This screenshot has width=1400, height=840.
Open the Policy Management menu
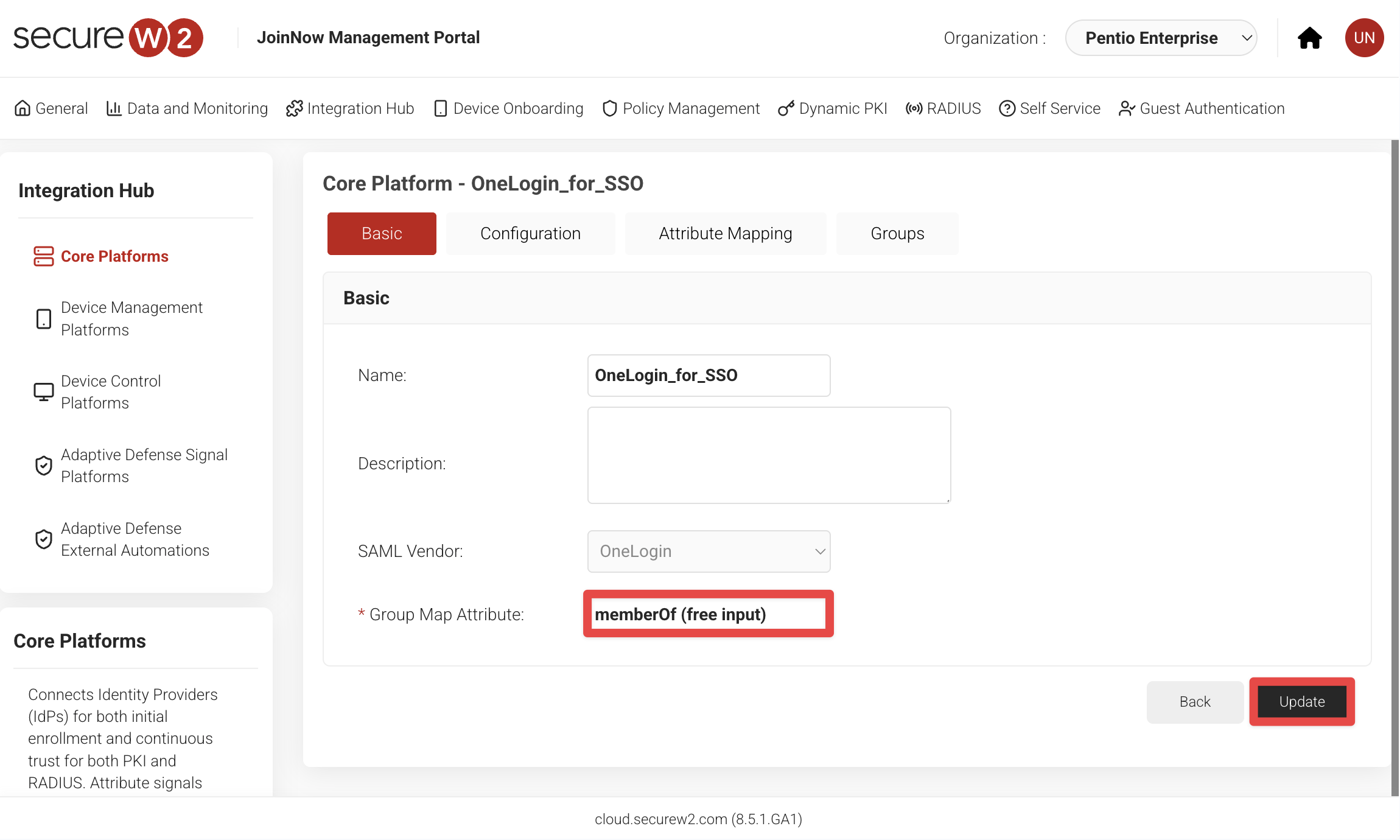click(x=681, y=108)
